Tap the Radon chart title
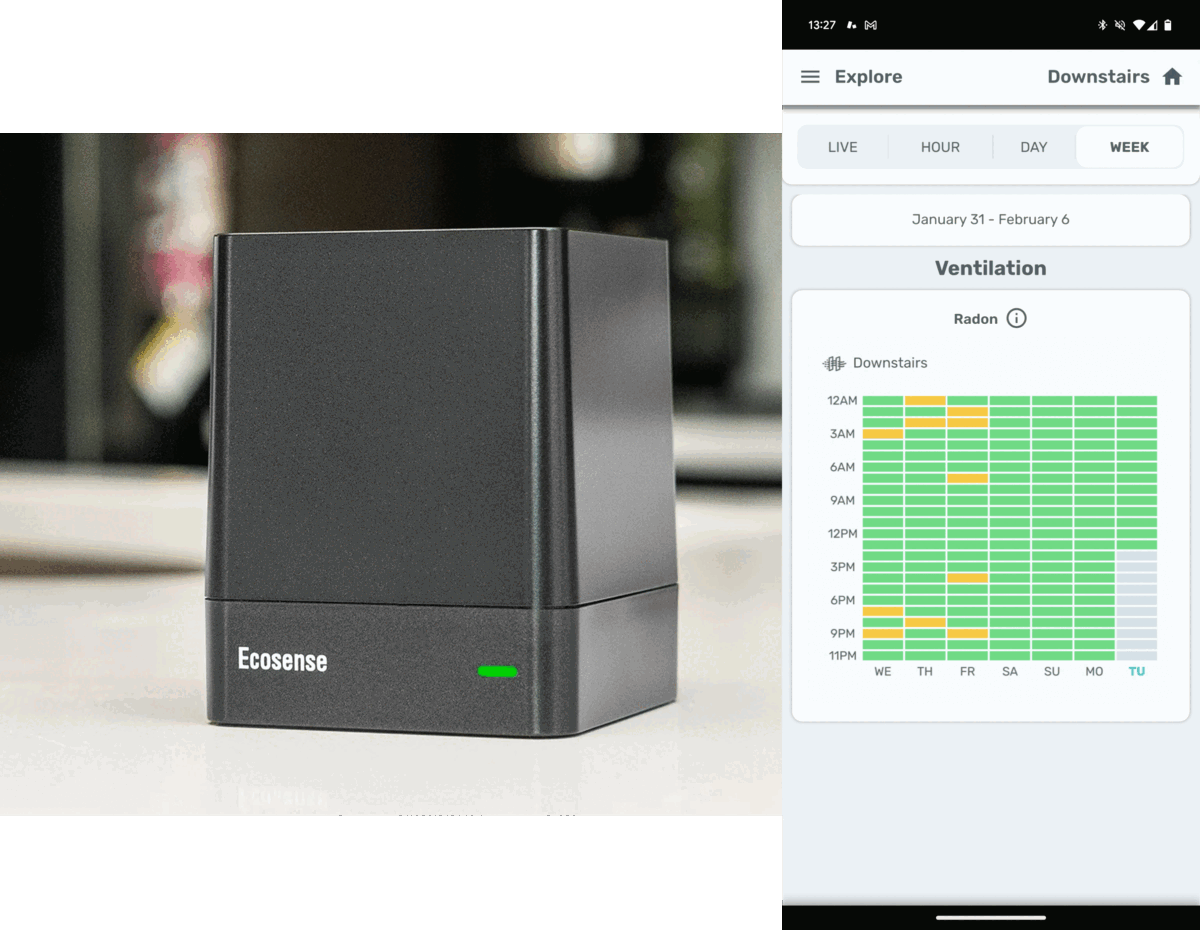The width and height of the screenshot is (1200, 930). tap(976, 319)
